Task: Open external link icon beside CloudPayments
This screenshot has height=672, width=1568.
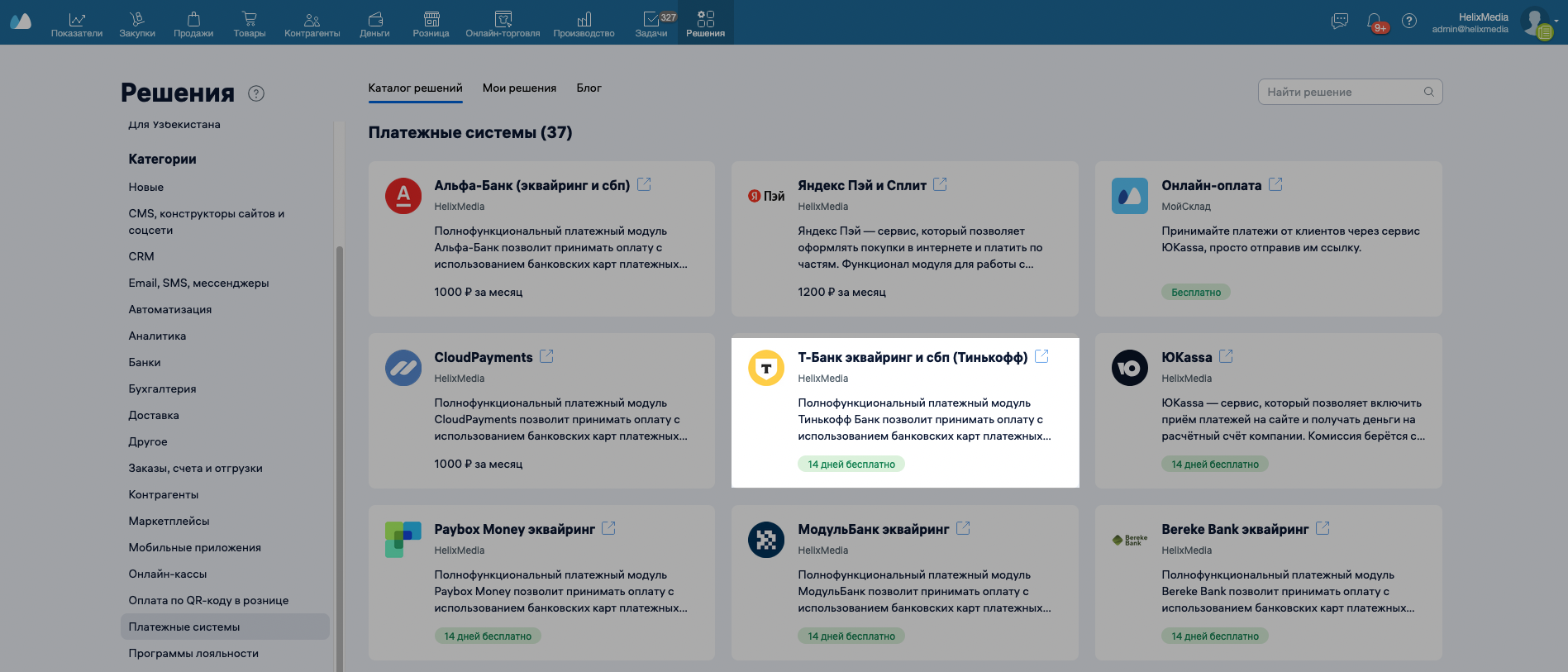Action: point(546,356)
